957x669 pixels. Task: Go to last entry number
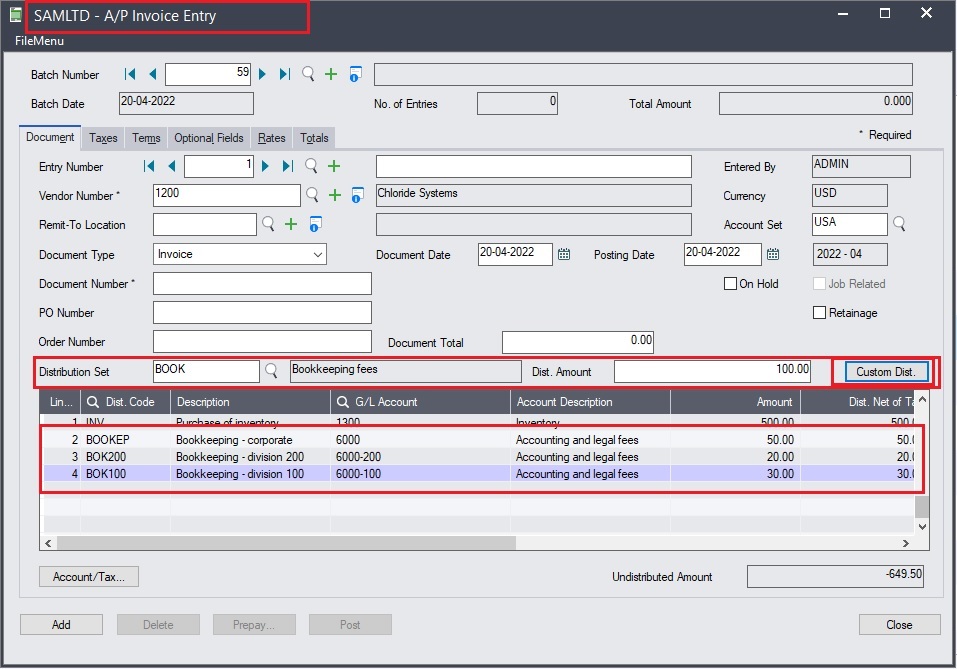click(x=287, y=166)
